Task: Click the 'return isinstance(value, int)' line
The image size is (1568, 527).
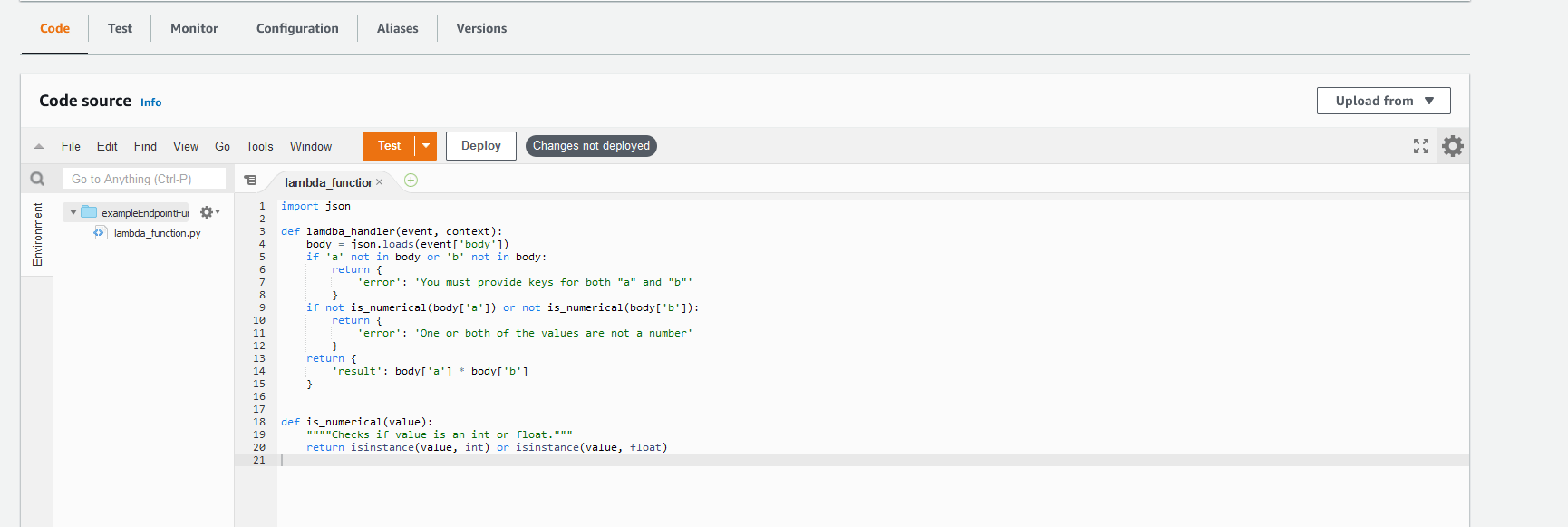Action: point(487,447)
